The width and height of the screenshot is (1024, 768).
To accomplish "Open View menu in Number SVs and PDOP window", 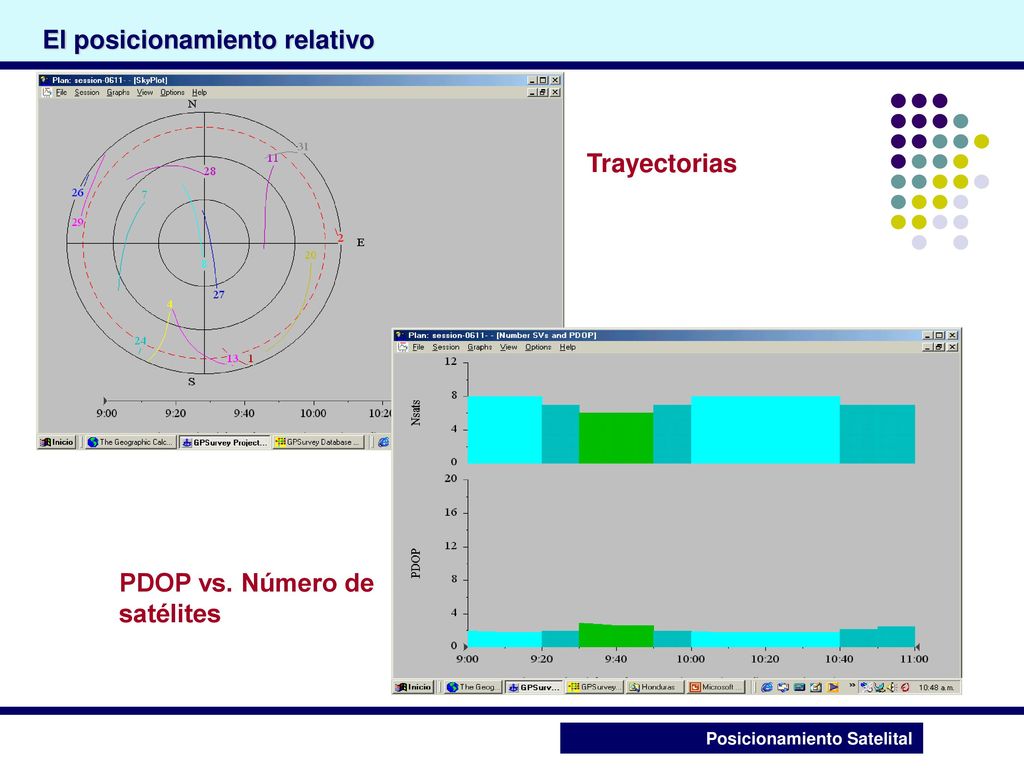I will (x=508, y=347).
